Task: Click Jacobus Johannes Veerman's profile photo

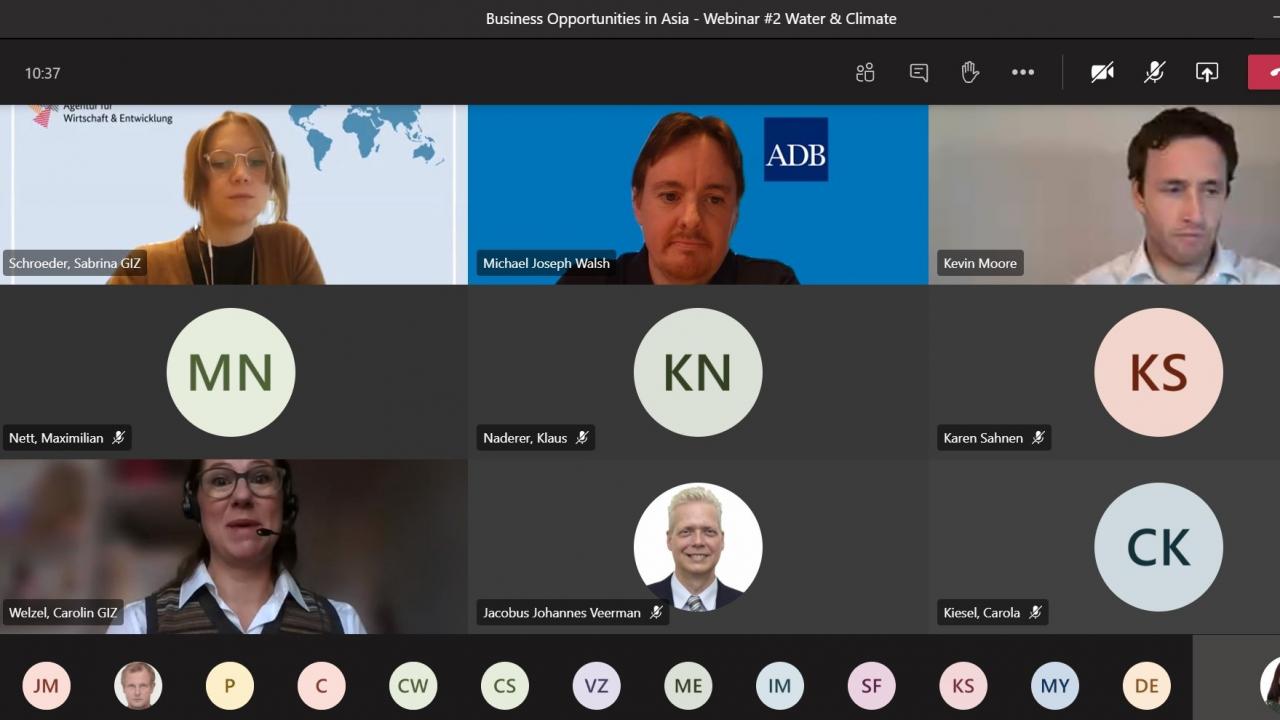Action: click(698, 547)
